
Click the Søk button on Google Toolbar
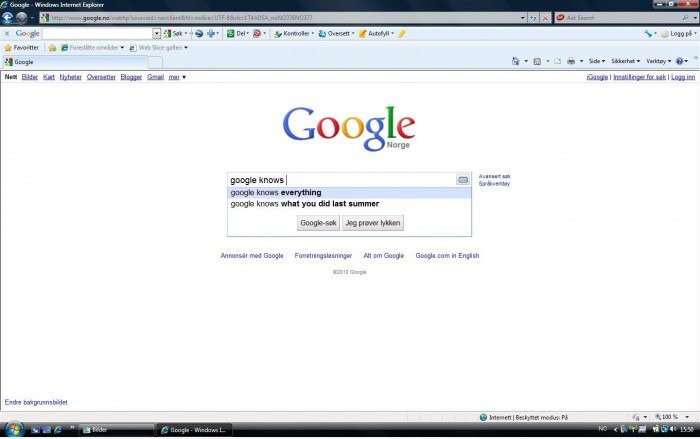coord(174,33)
